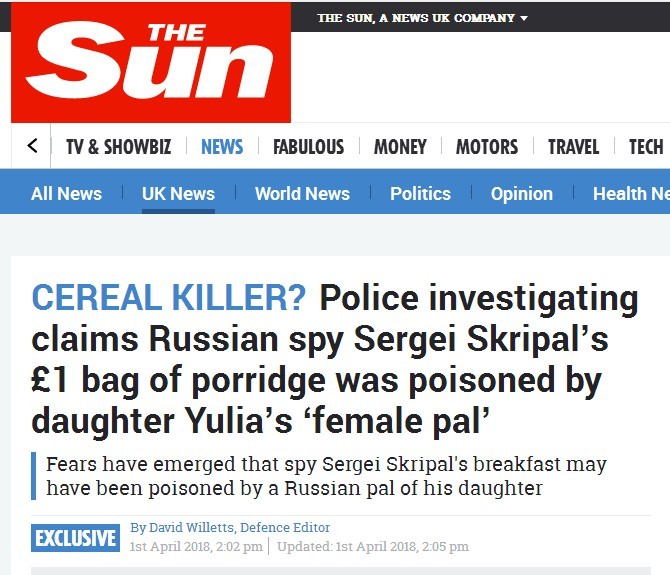The image size is (670, 575).
Task: Select the News menu item
Action: 222,147
